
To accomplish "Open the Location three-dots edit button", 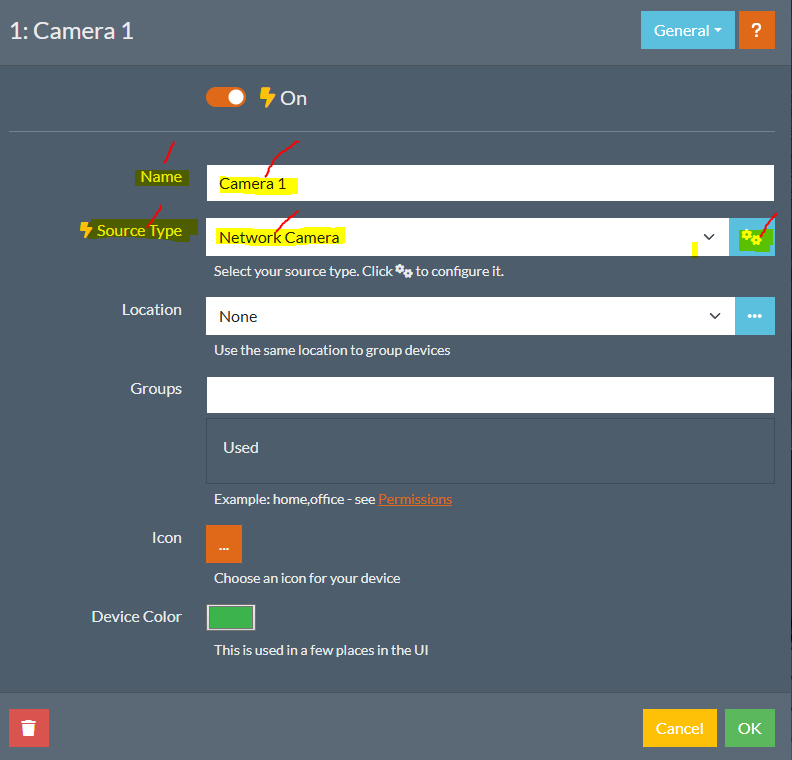I will 755,316.
